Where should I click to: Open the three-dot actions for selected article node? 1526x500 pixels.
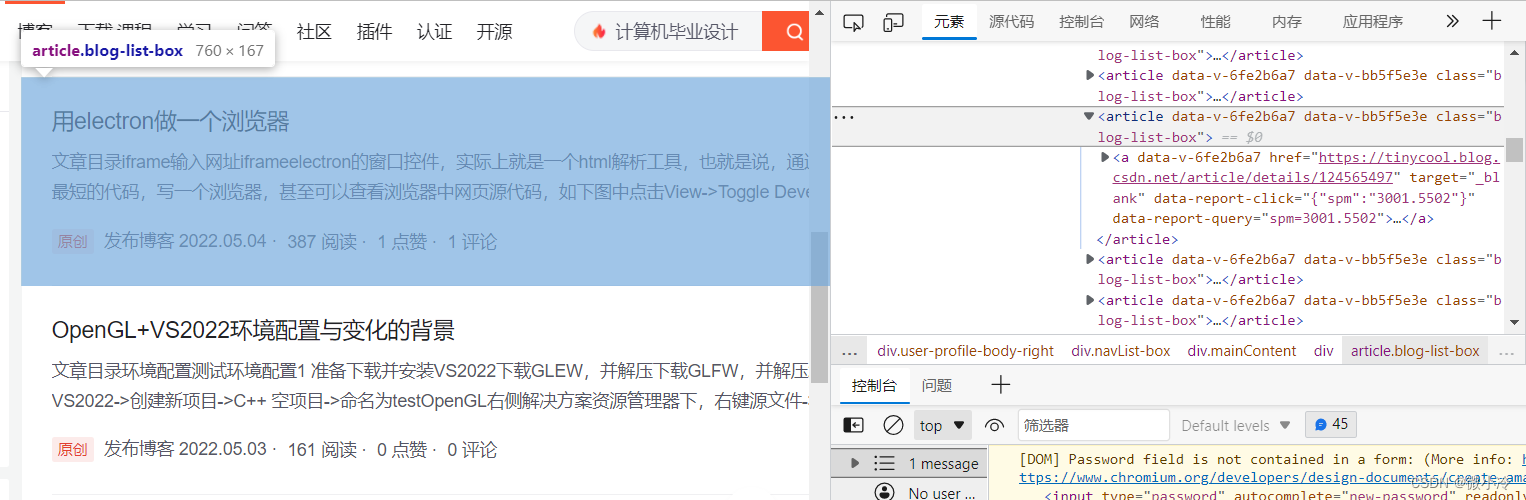tap(844, 117)
